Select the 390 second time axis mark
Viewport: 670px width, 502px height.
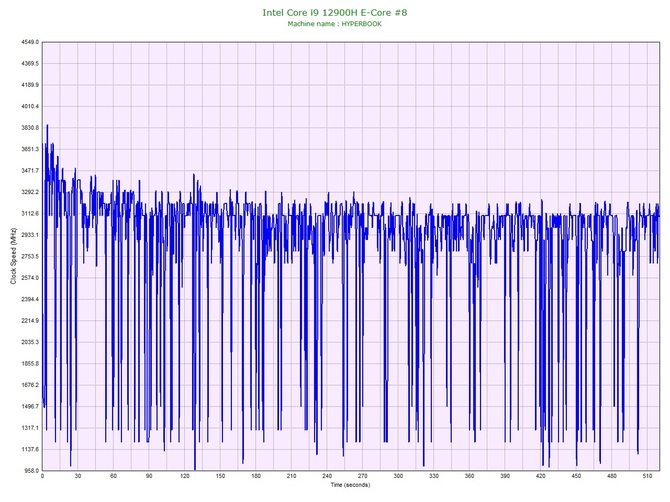pos(505,477)
